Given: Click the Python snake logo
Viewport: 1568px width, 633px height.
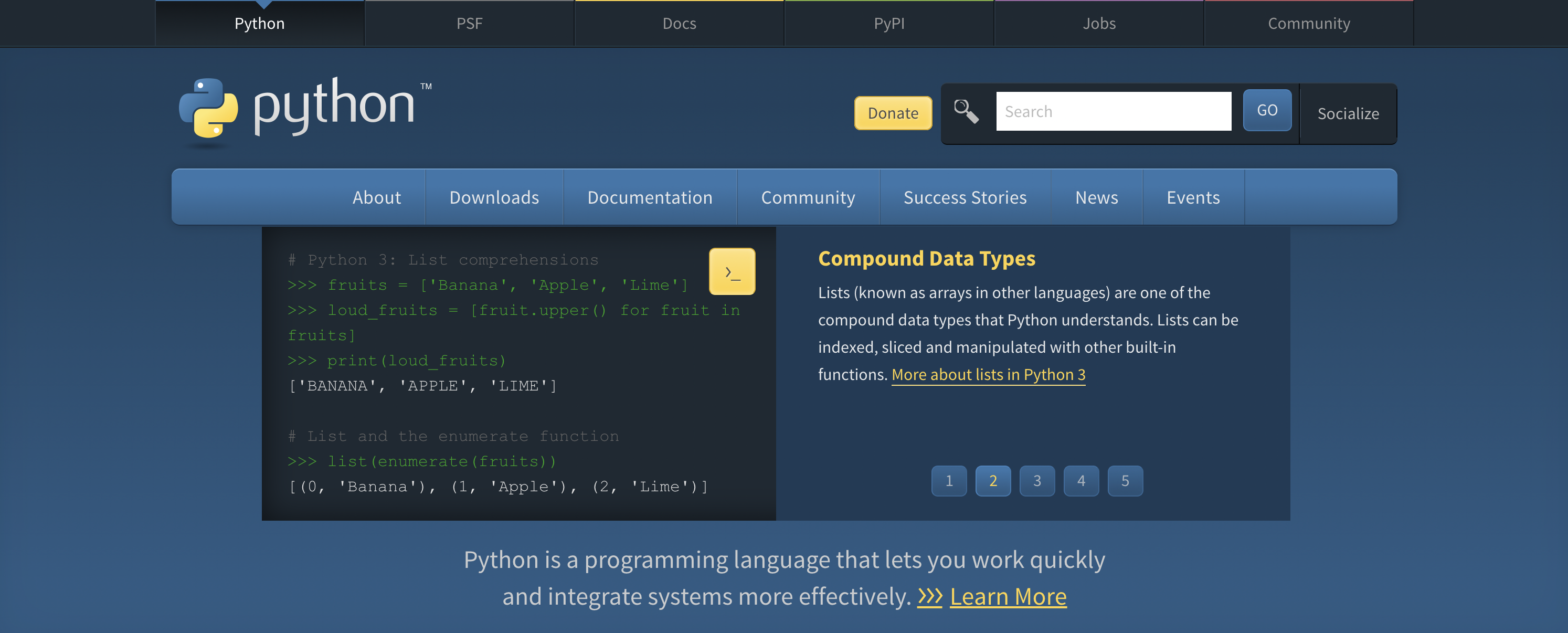Looking at the screenshot, I should [x=208, y=108].
